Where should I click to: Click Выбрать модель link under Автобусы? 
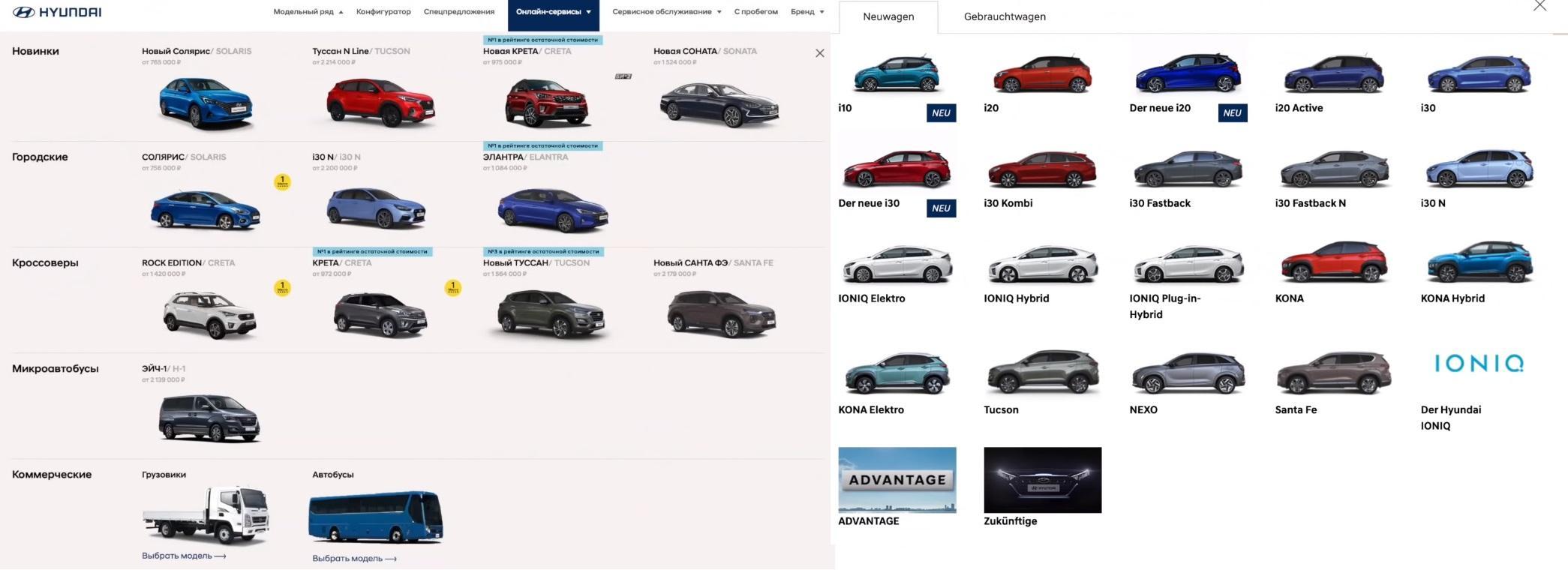tap(354, 558)
